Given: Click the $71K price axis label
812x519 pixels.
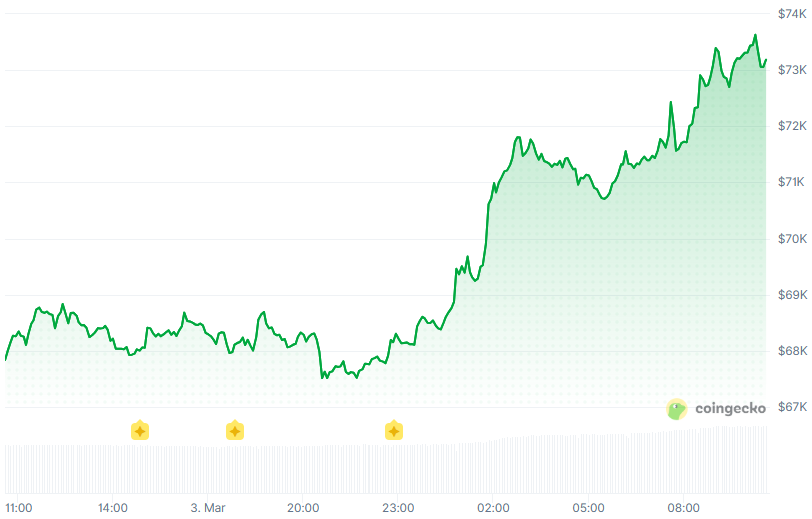Looking at the screenshot, I should [x=792, y=182].
